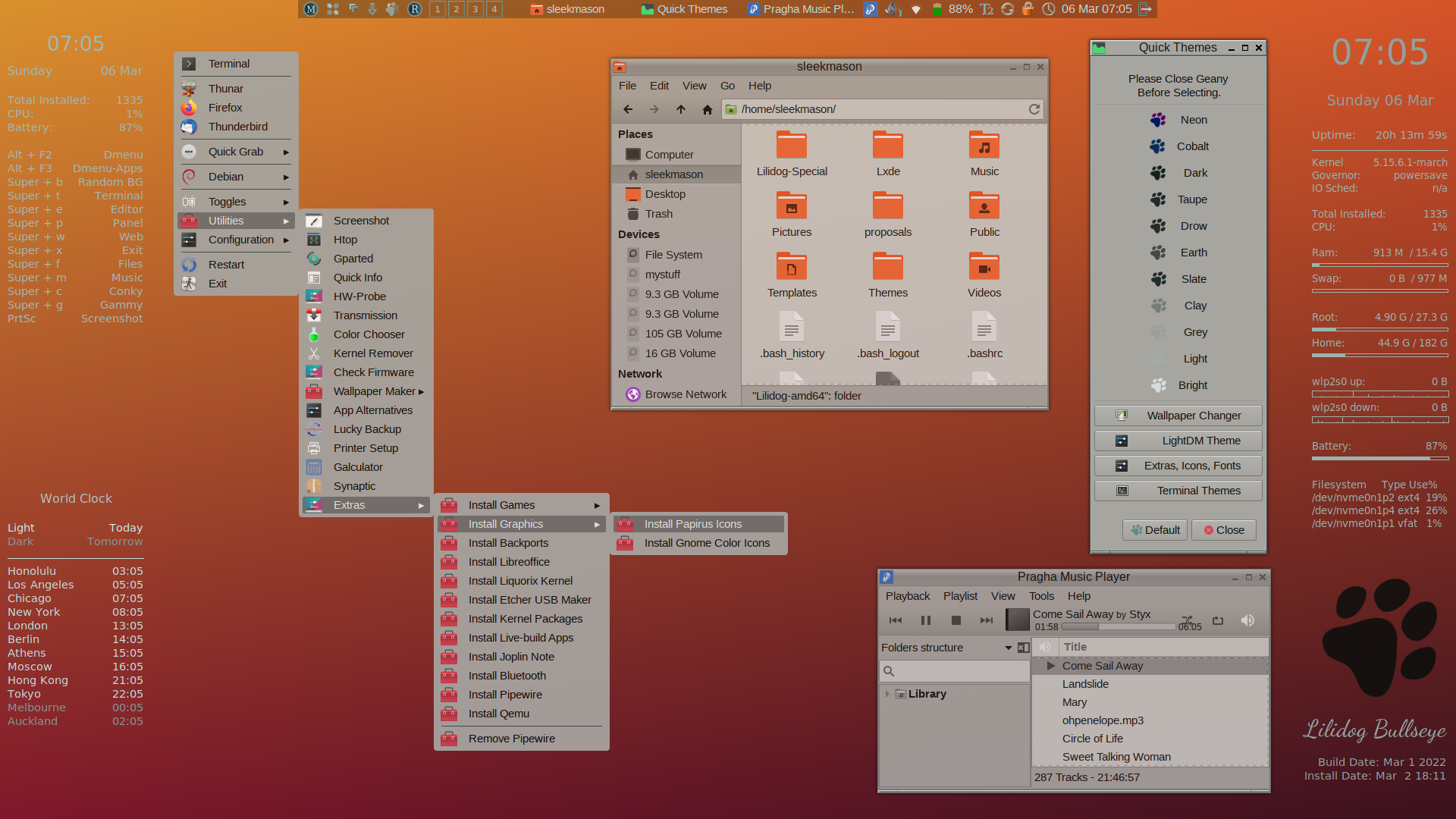Toggle shuffle mode in Pragha player
Viewport: 1456px width, 819px height.
(x=1187, y=619)
